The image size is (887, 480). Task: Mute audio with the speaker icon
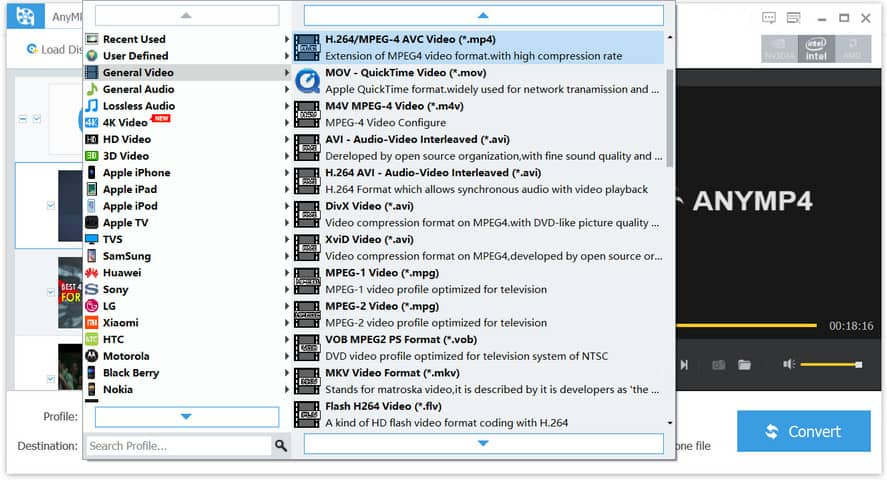(x=789, y=365)
